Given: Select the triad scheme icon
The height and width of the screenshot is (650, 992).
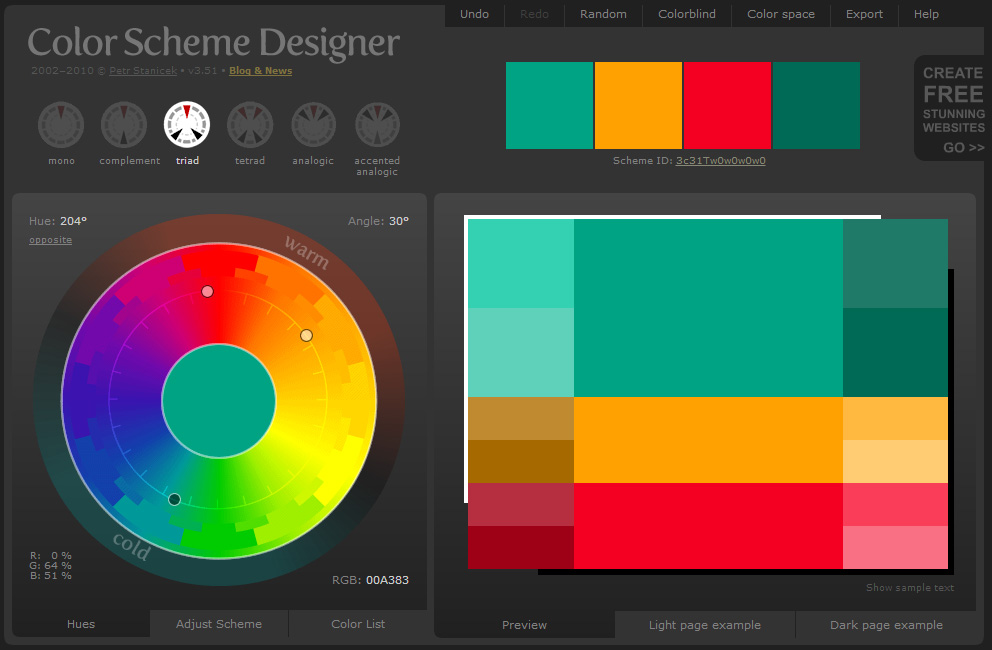Looking at the screenshot, I should (x=187, y=125).
